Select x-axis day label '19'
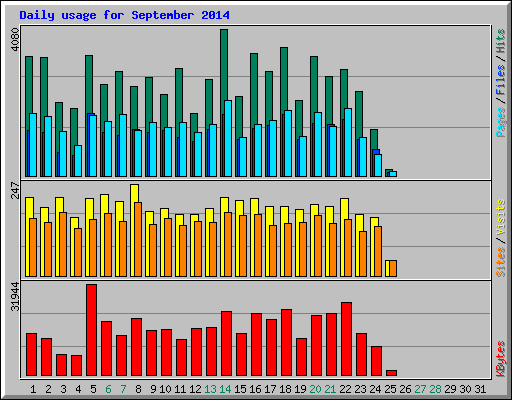Image resolution: width=512 pixels, height=400 pixels. click(x=300, y=389)
